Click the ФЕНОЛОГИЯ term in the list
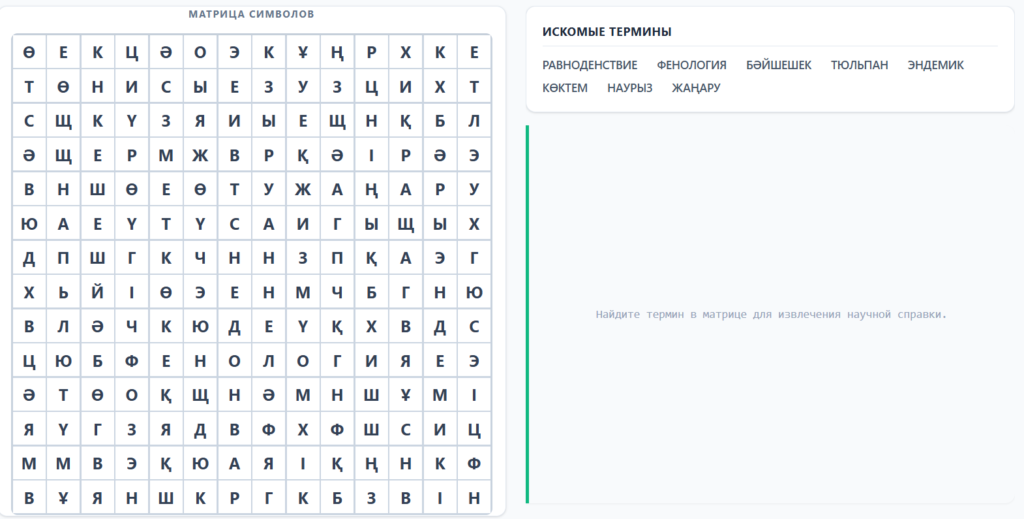The width and height of the screenshot is (1024, 519). point(691,65)
